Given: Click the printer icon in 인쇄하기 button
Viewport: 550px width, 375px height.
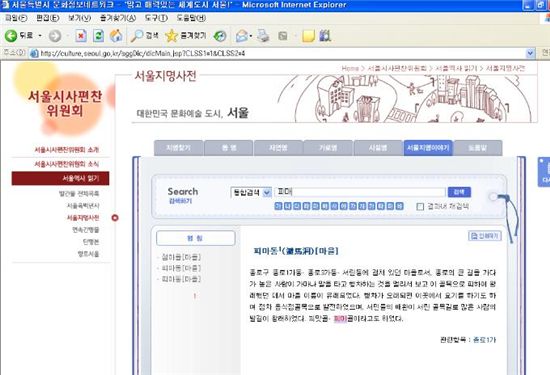Looking at the screenshot, I should pos(474,236).
